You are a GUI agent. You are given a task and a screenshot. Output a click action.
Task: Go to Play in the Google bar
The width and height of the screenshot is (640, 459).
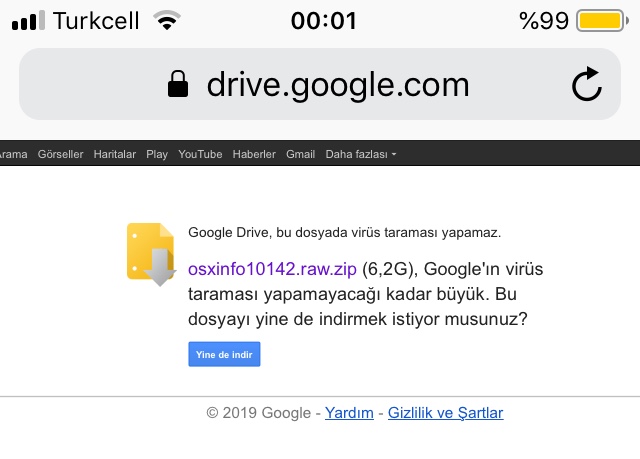click(x=157, y=154)
